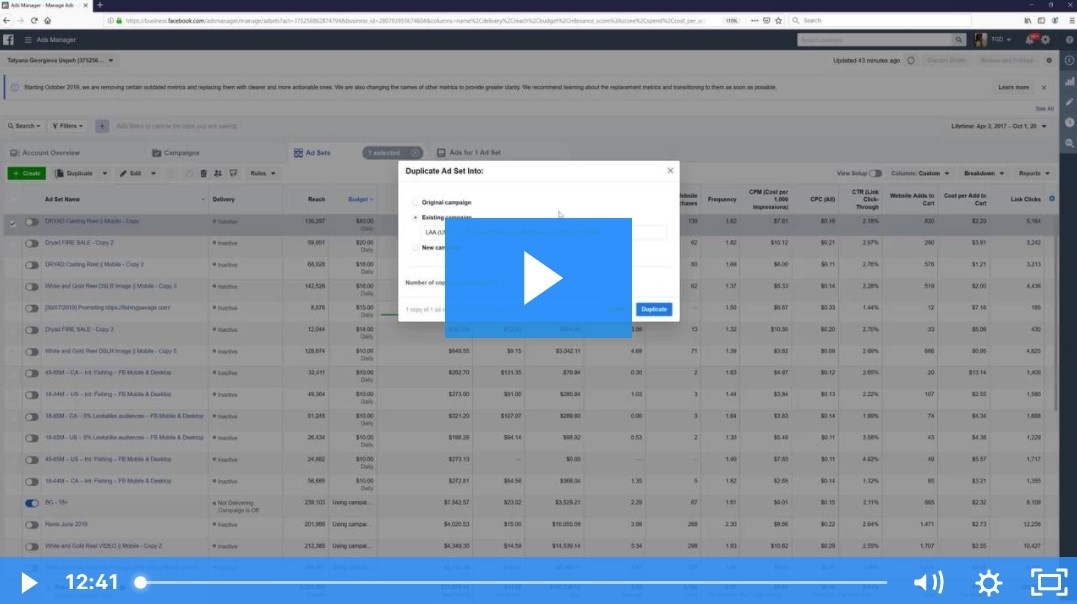Click the browser home button
The height and width of the screenshot is (604, 1077).
pos(47,21)
